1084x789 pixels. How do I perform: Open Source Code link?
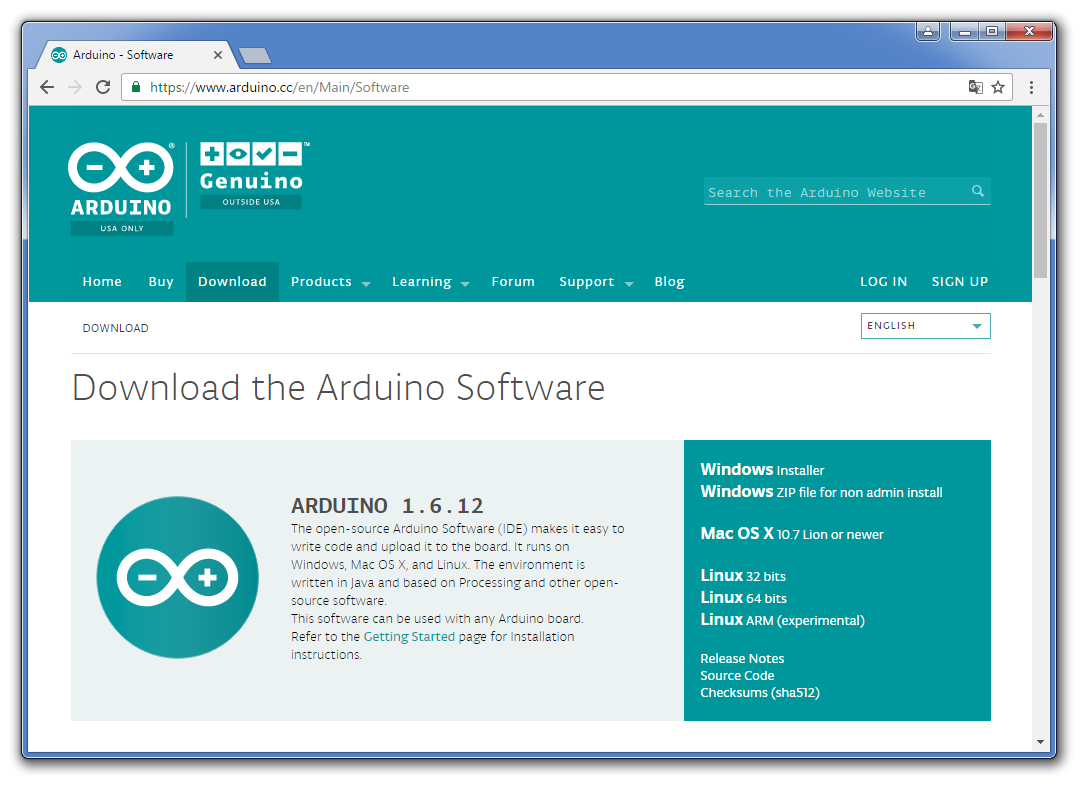coord(737,676)
